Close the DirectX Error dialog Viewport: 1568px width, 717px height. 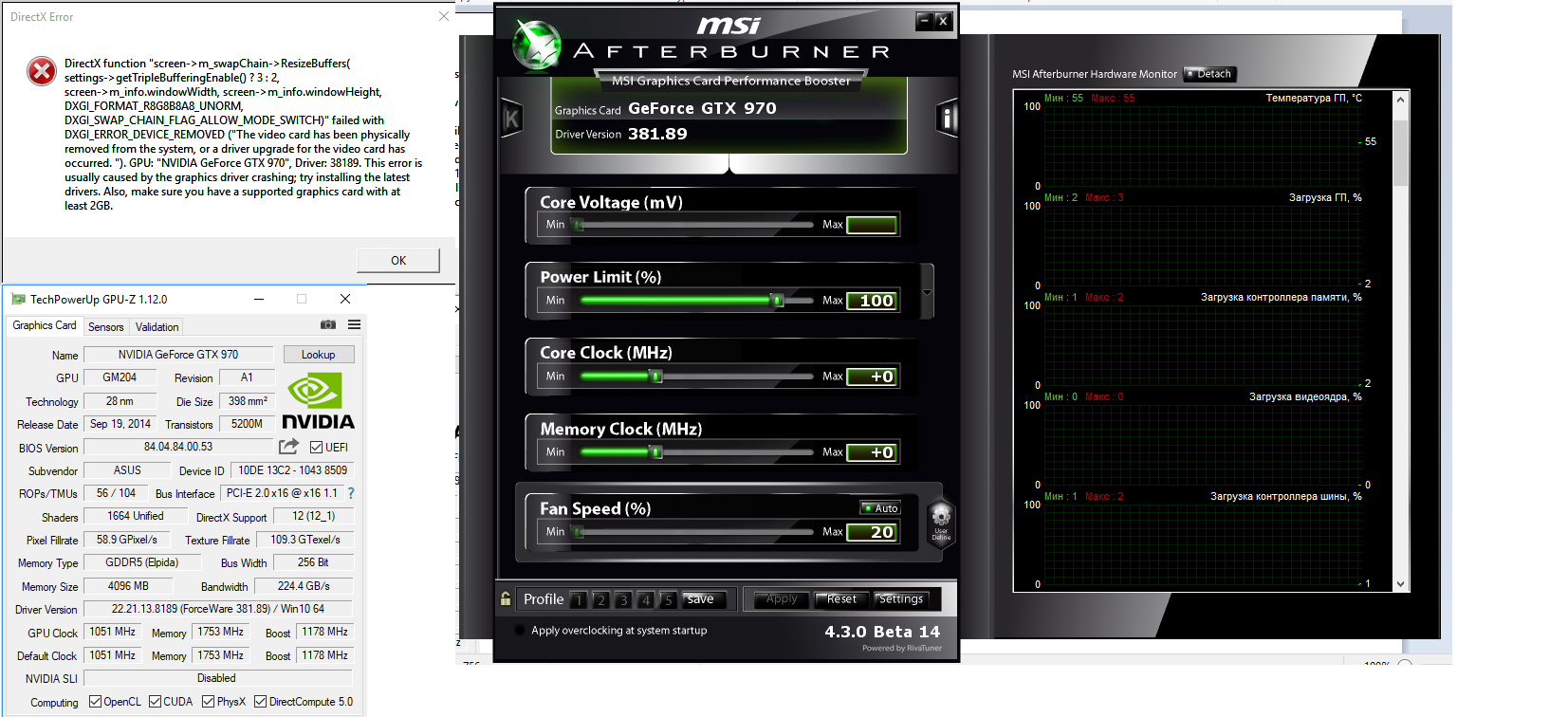443,16
